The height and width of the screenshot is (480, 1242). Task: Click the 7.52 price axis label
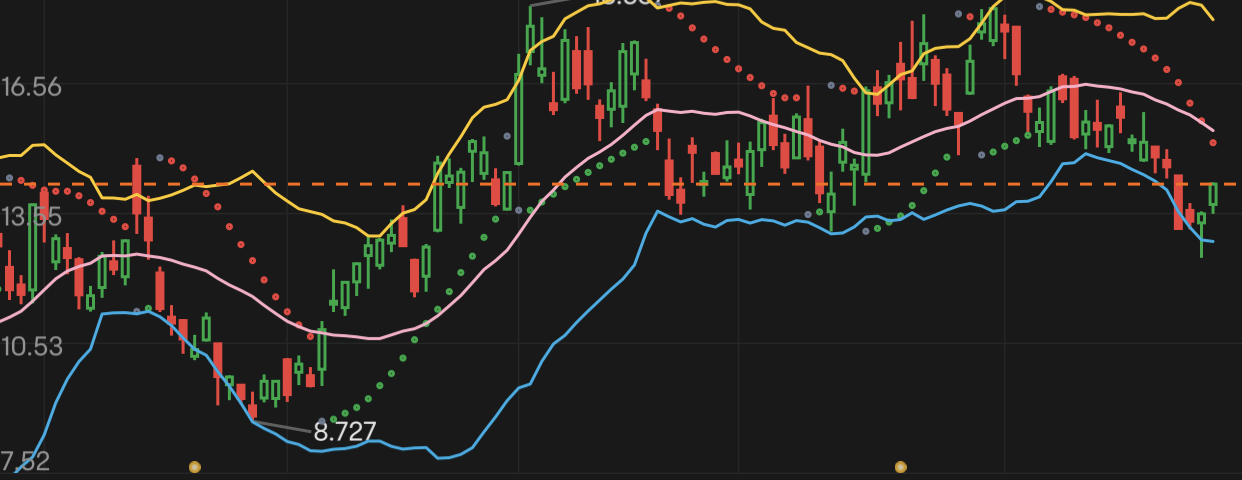[x=25, y=462]
